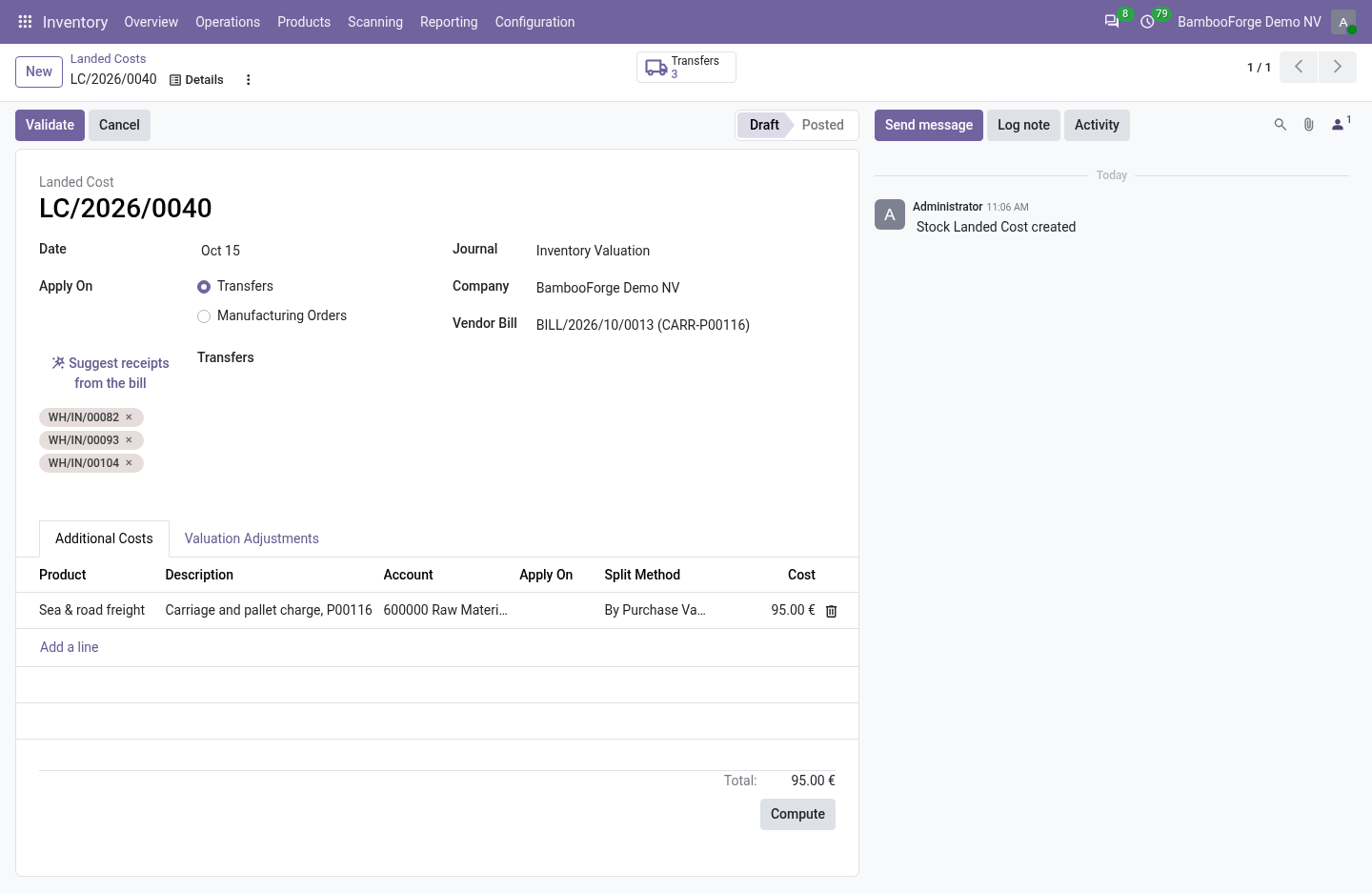Screen dimensions: 1372x893
Task: Open the actions kebab menu
Action: pyautogui.click(x=249, y=80)
